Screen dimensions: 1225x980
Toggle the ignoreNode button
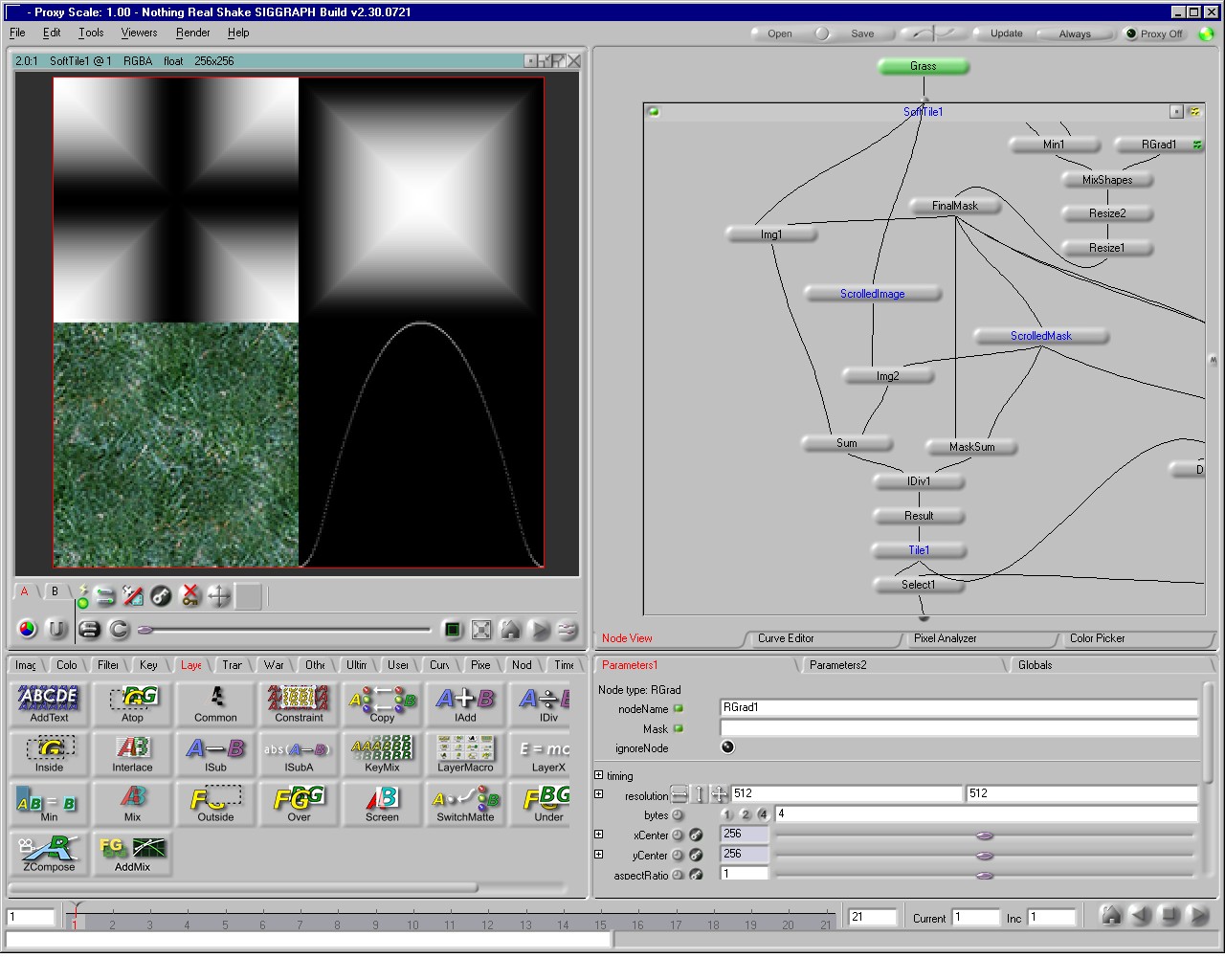[x=727, y=747]
